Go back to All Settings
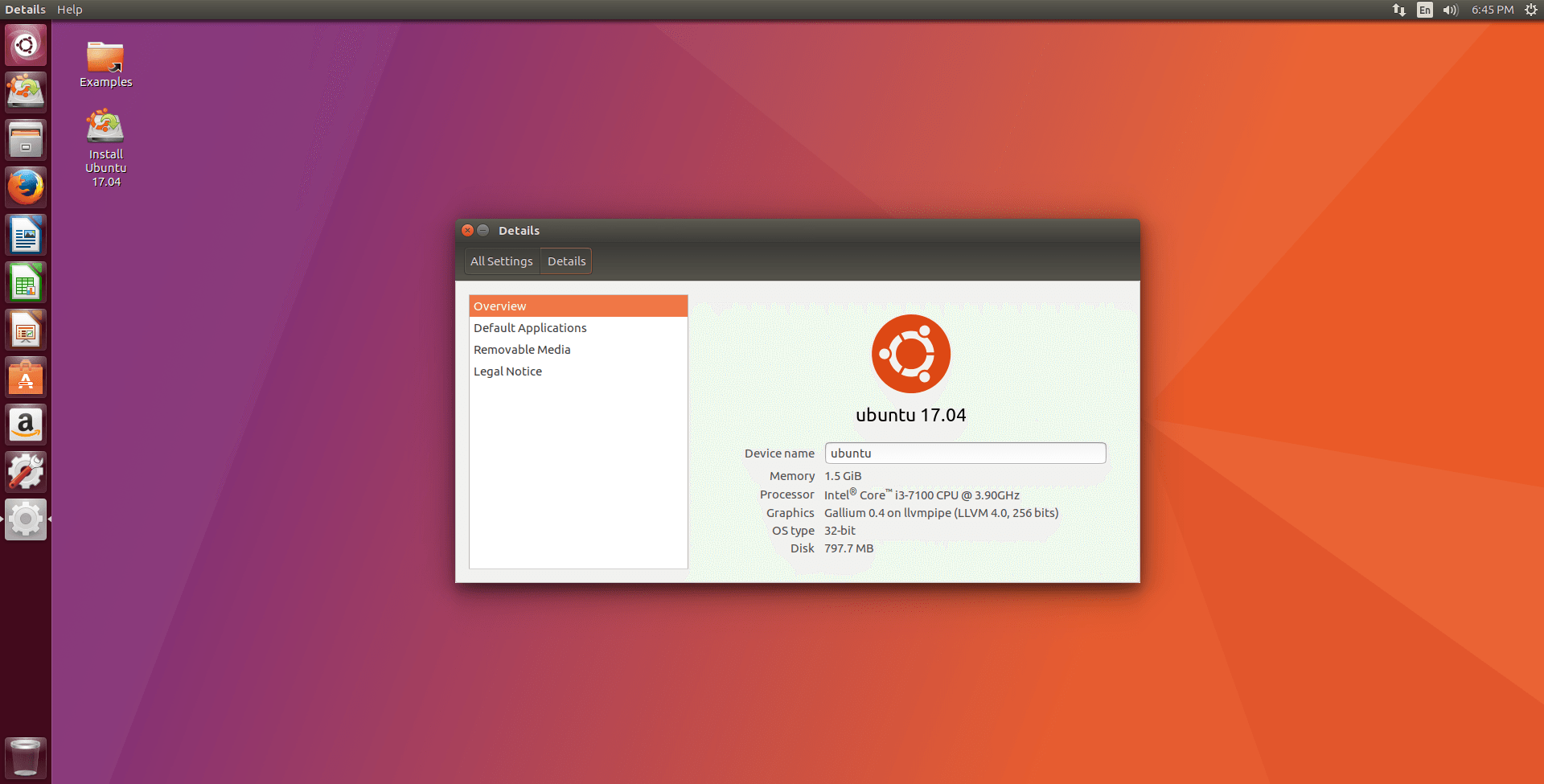 click(x=502, y=261)
